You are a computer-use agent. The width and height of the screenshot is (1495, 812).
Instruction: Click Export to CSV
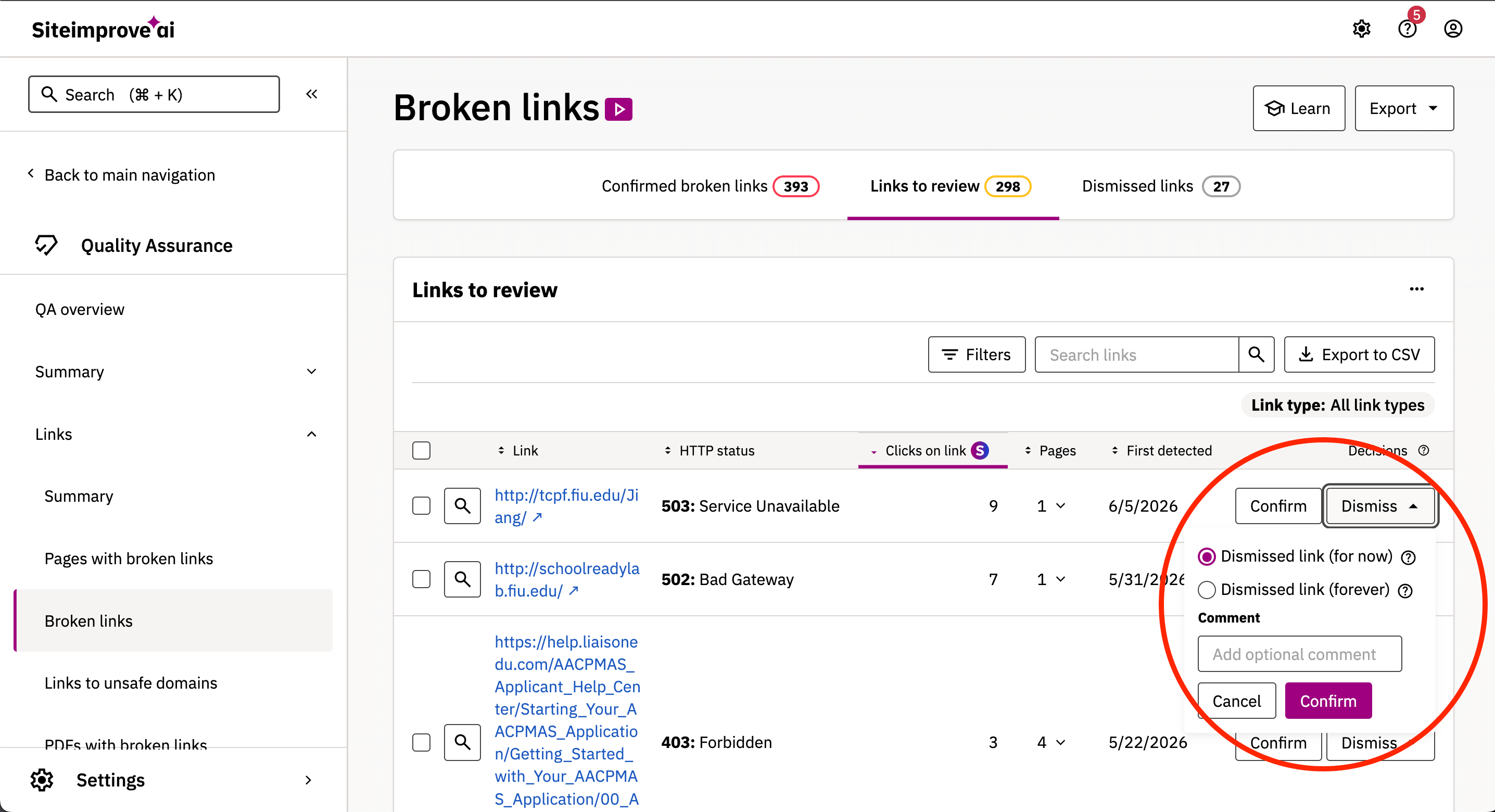(1360, 354)
